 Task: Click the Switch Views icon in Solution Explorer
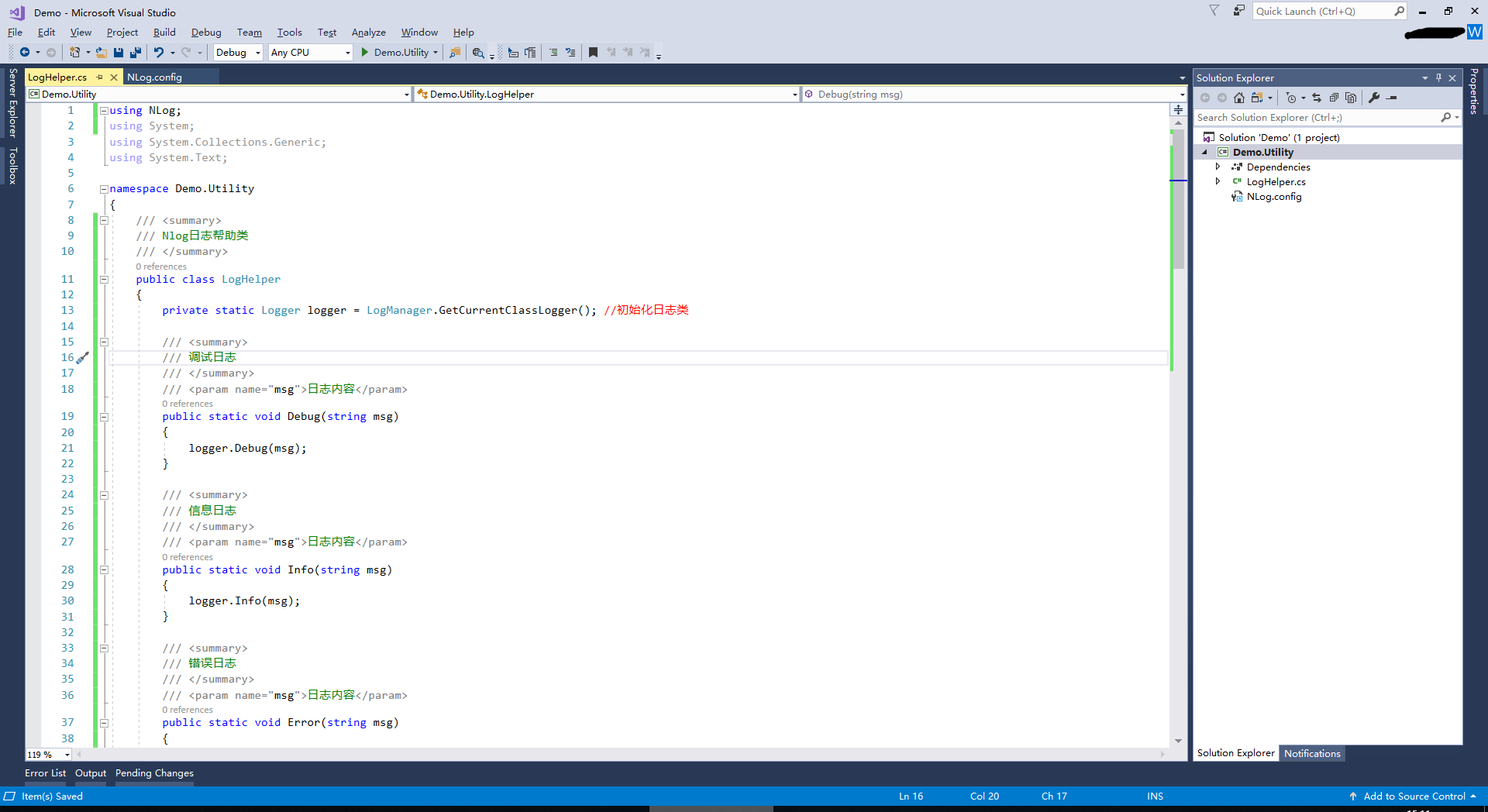coord(1257,98)
